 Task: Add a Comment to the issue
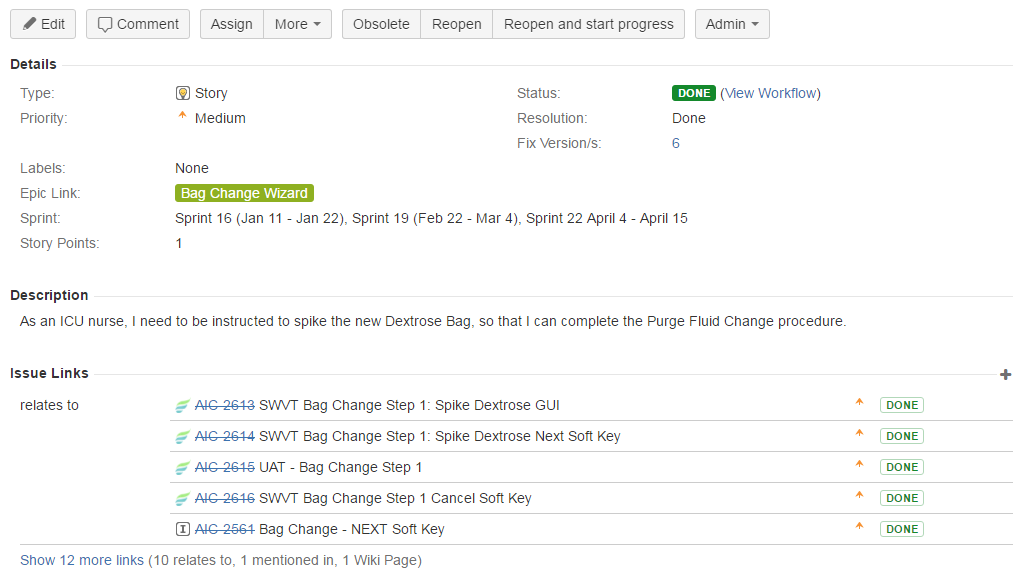pyautogui.click(x=138, y=24)
